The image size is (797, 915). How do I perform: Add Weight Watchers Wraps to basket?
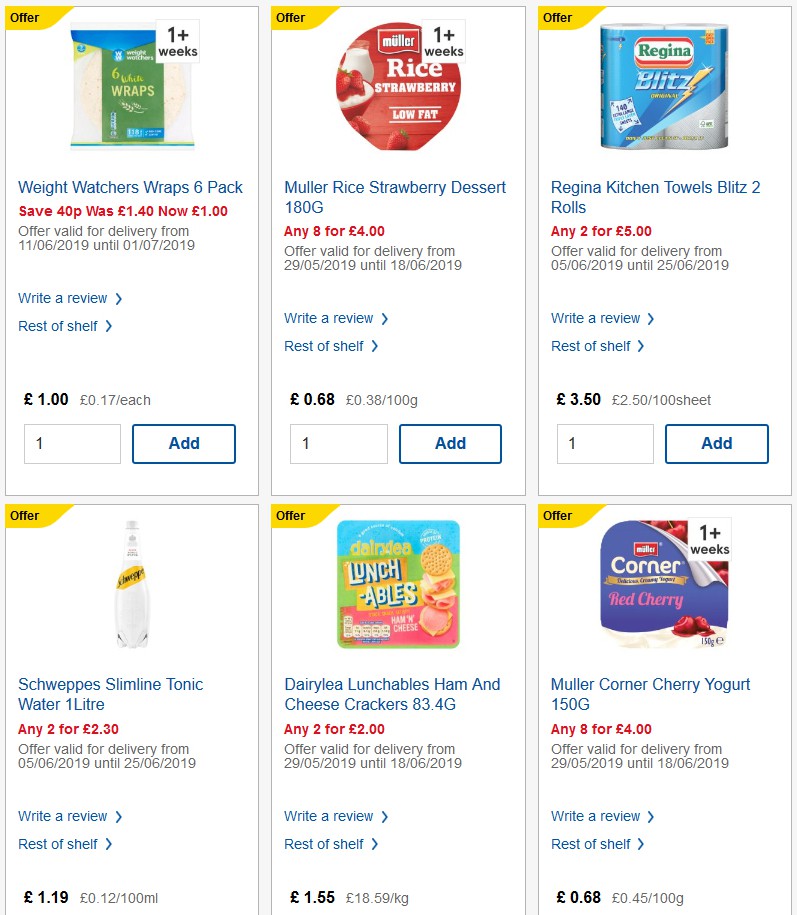pyautogui.click(x=184, y=443)
